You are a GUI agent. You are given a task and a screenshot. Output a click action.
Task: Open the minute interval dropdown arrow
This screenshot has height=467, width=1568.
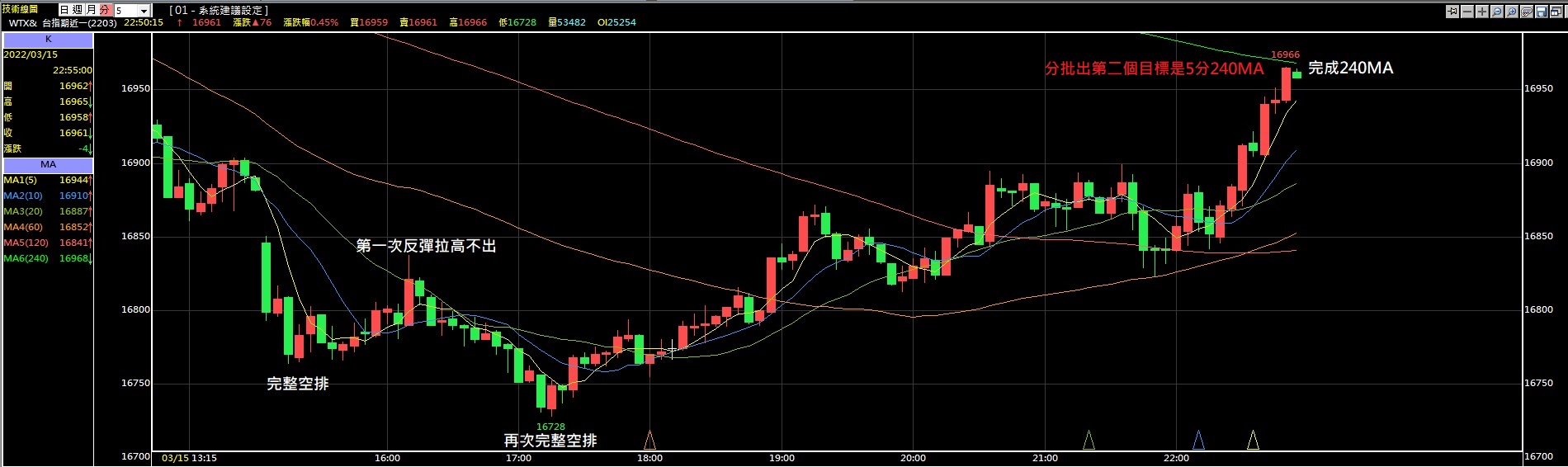point(144,11)
